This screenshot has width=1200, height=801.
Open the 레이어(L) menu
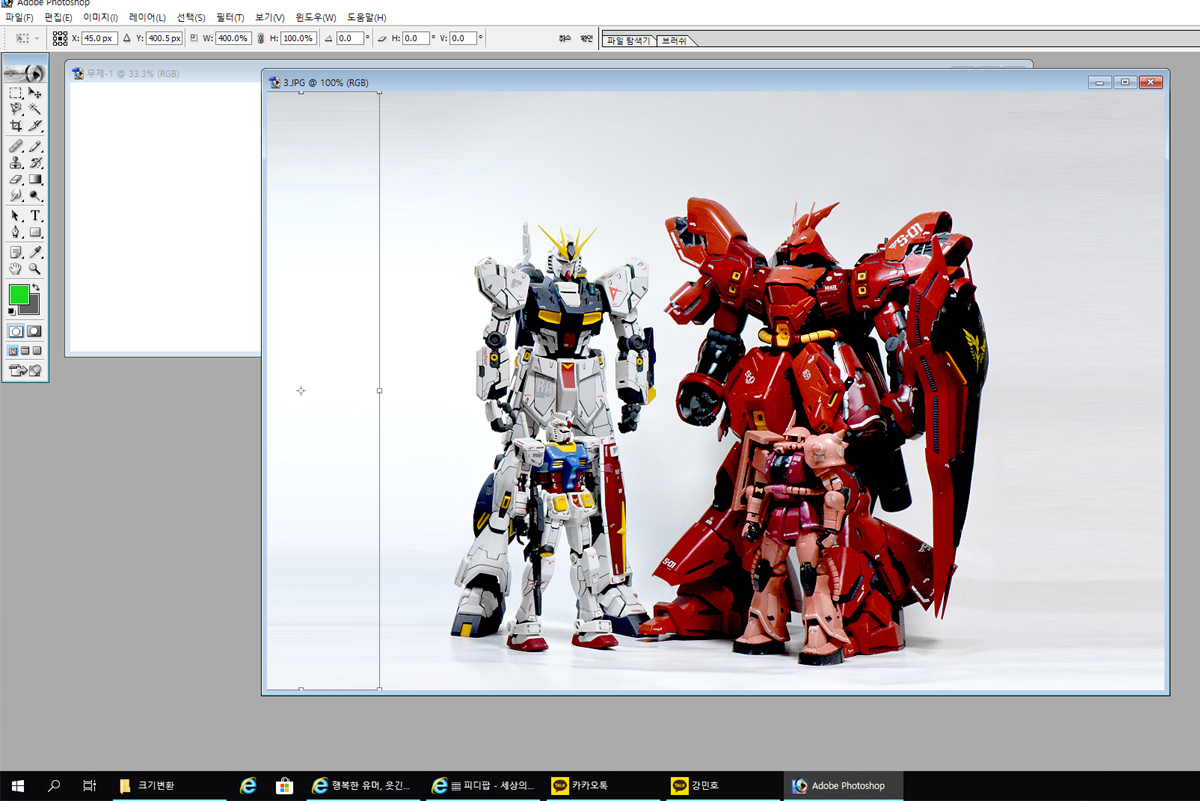148,18
